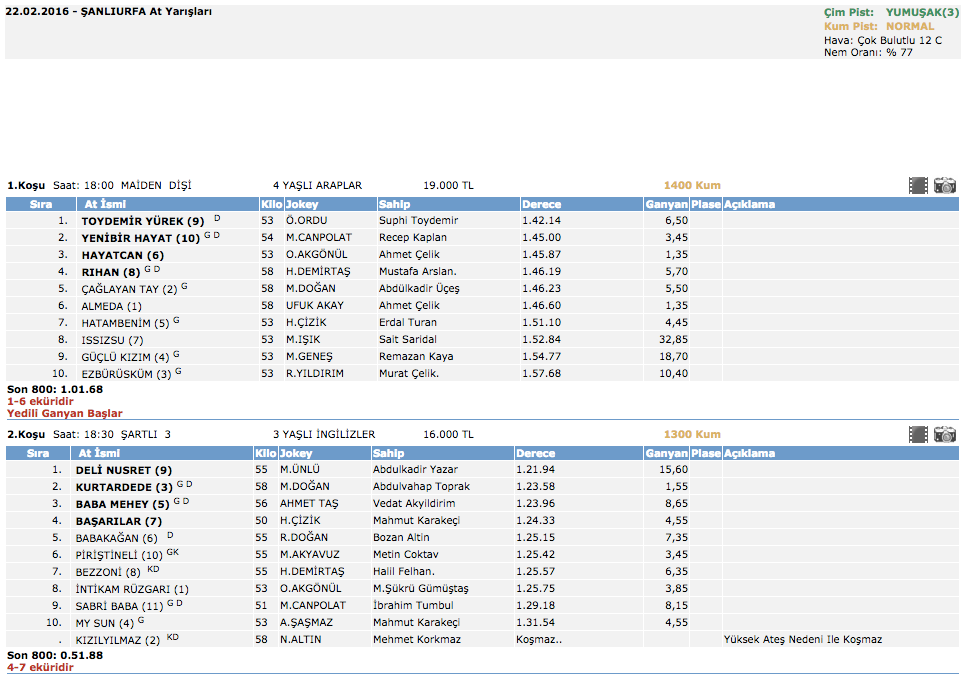Click owner Suphi Toydemir
This screenshot has width=970, height=677.
pyautogui.click(x=418, y=221)
